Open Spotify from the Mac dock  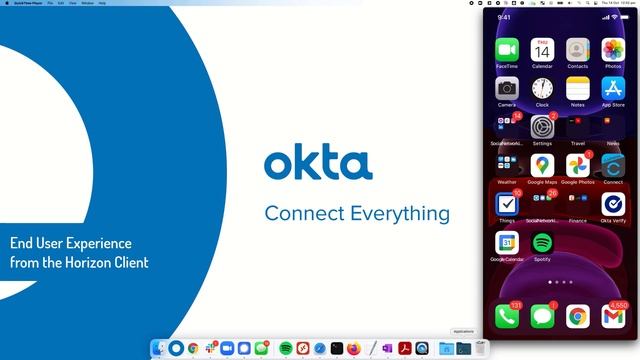click(286, 349)
